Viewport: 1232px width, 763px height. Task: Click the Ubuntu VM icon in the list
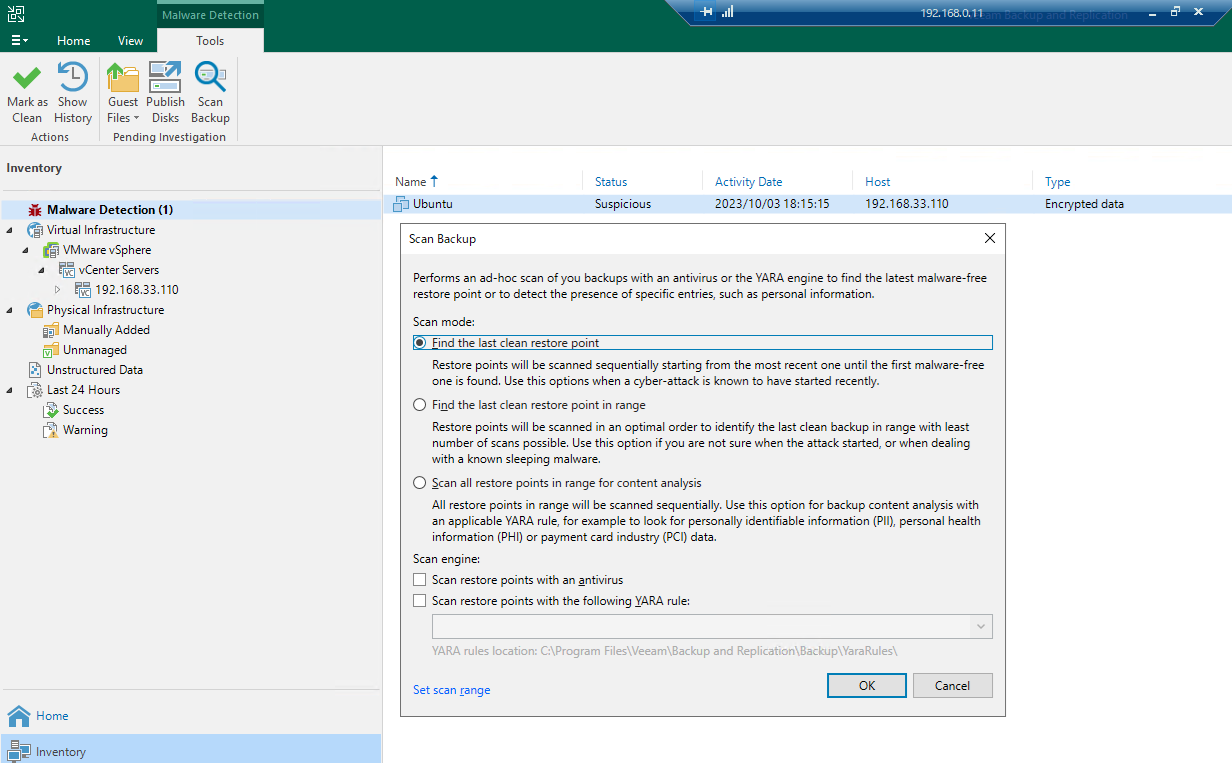pos(401,204)
